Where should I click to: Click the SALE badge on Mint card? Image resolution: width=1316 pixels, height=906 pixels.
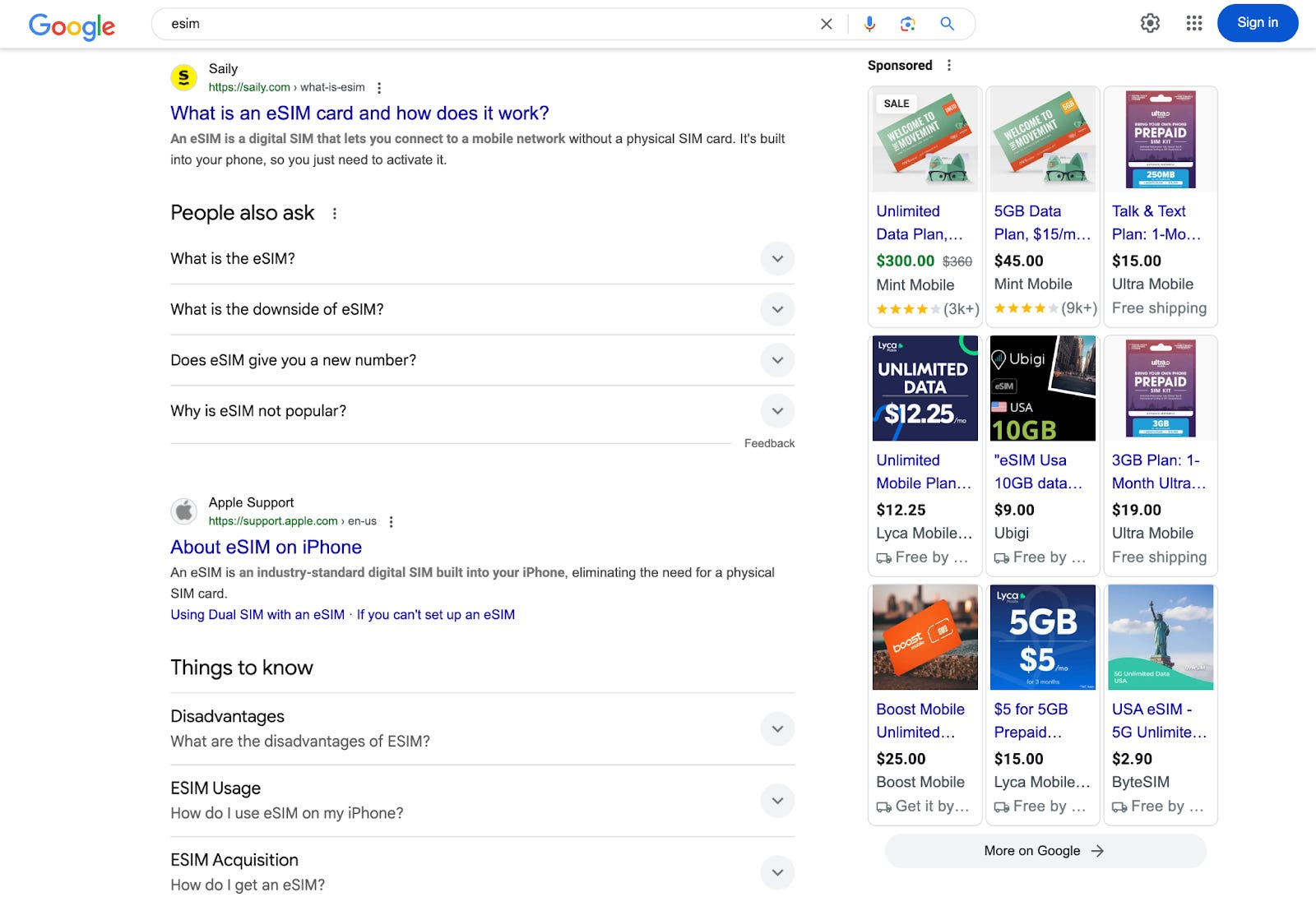click(897, 104)
